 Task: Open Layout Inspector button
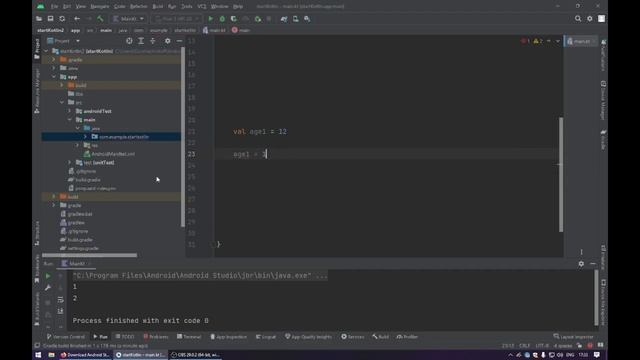pos(573,337)
